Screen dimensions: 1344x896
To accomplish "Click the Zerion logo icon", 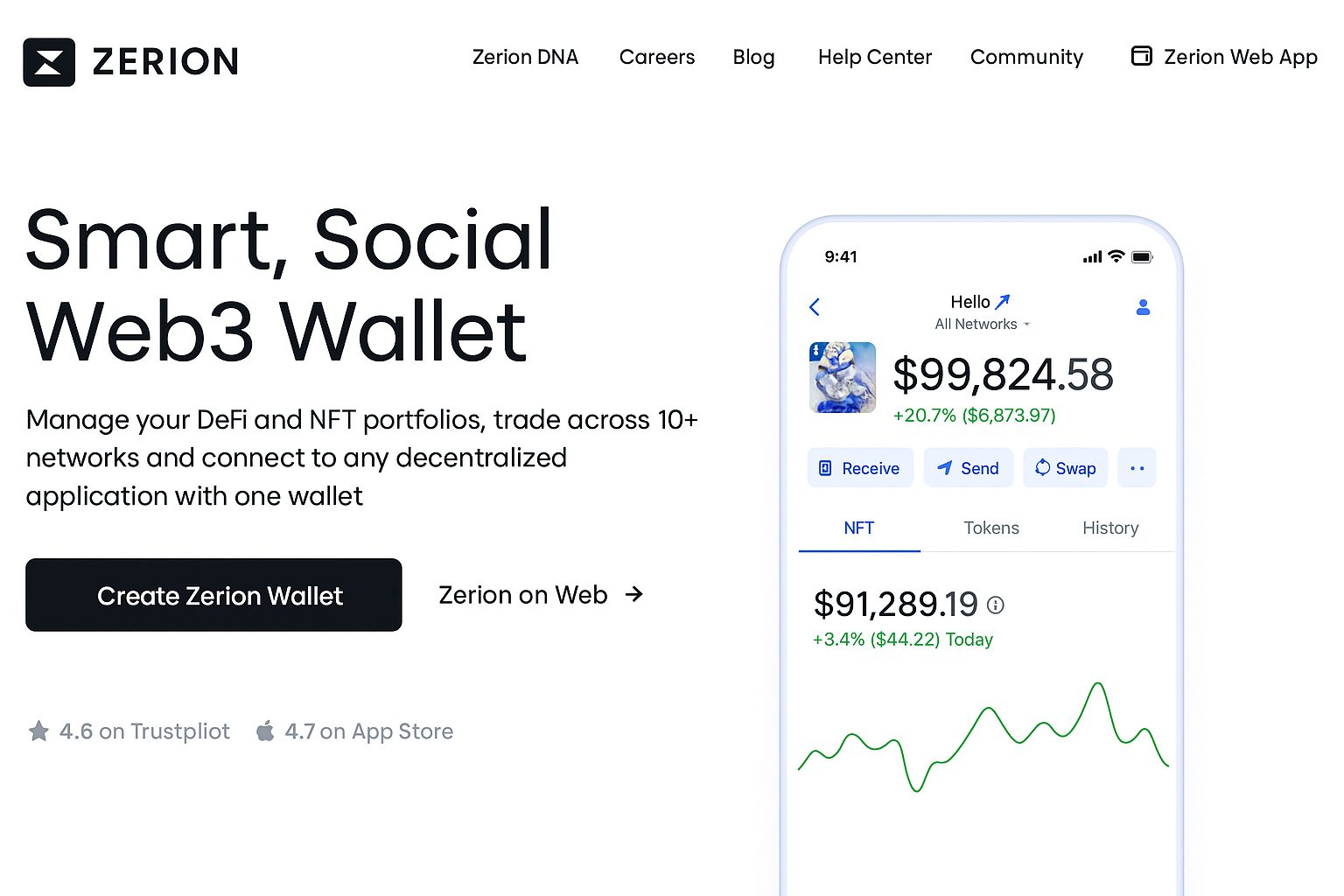I will click(49, 62).
